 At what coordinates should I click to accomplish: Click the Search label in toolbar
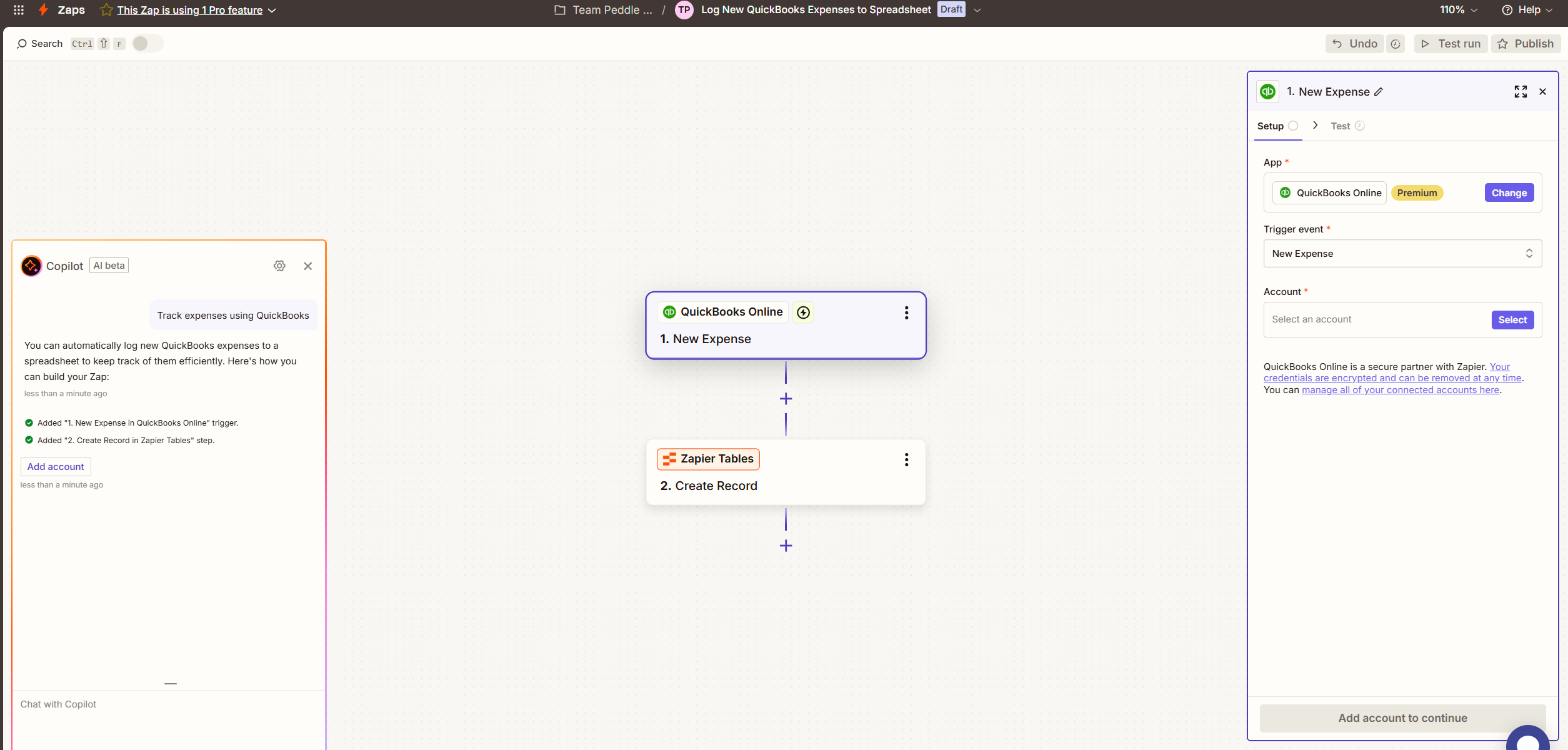pyautogui.click(x=47, y=44)
